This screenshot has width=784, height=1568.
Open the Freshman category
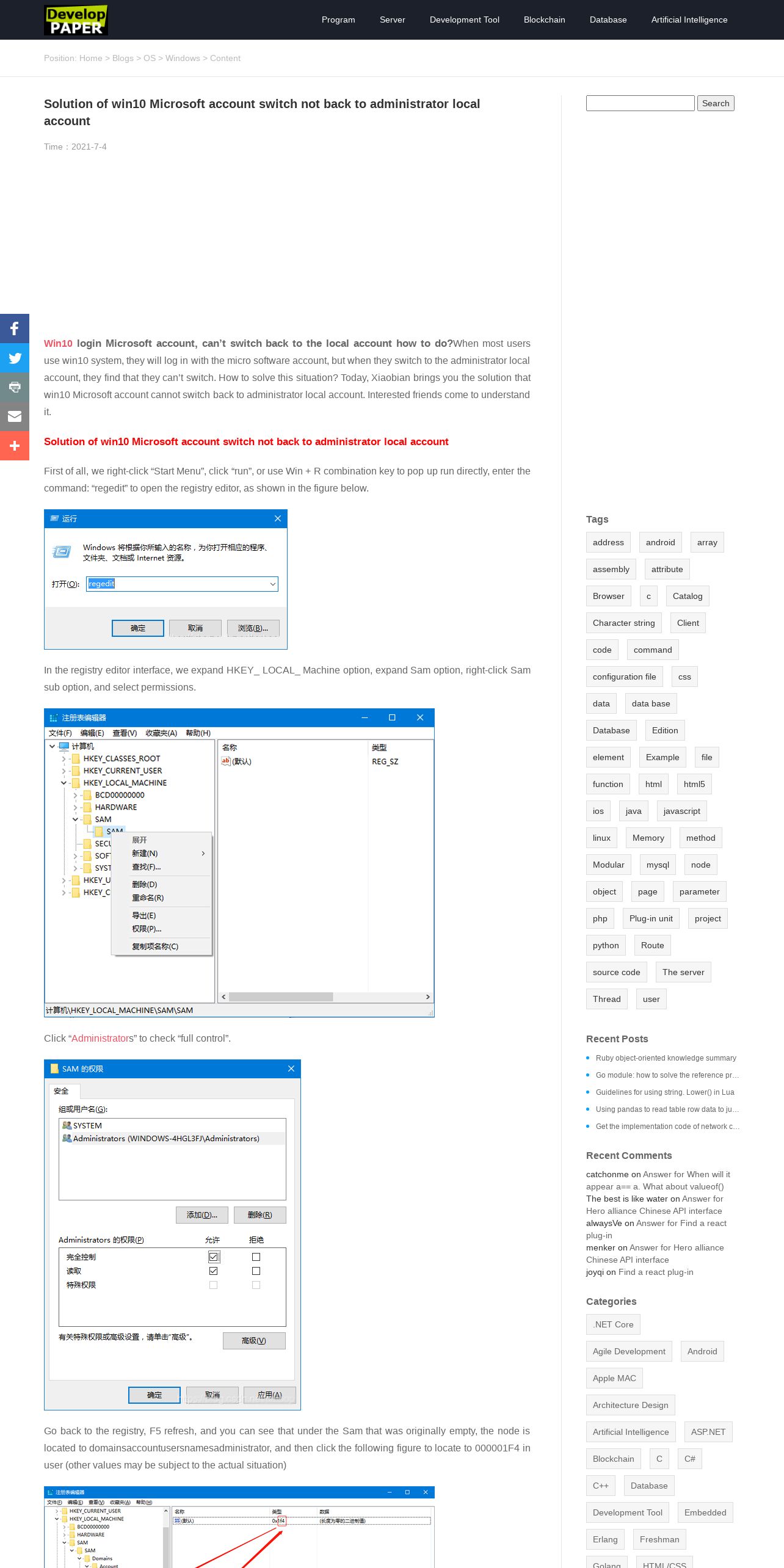point(659,1539)
